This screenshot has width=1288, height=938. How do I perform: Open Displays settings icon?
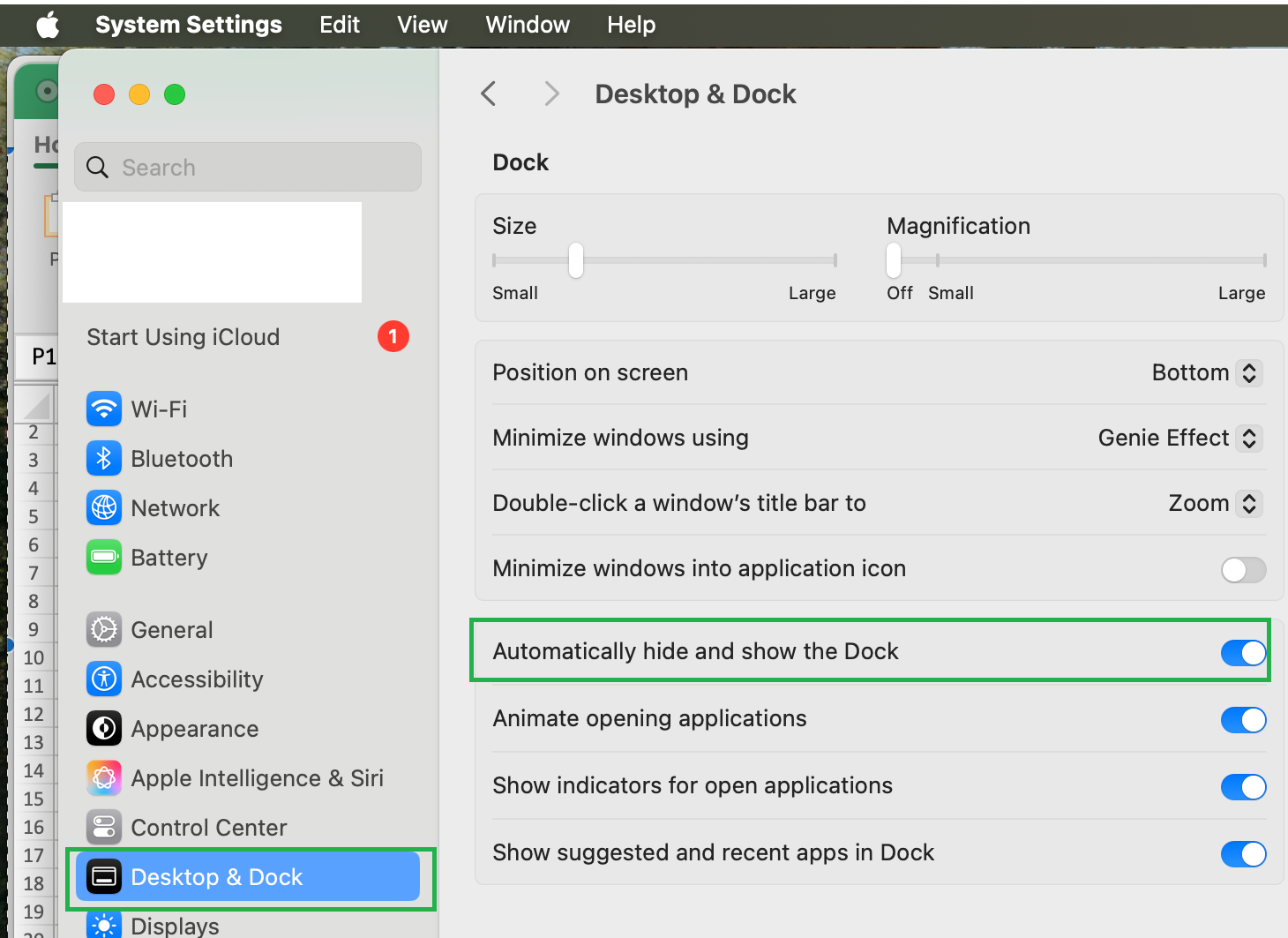click(x=103, y=924)
